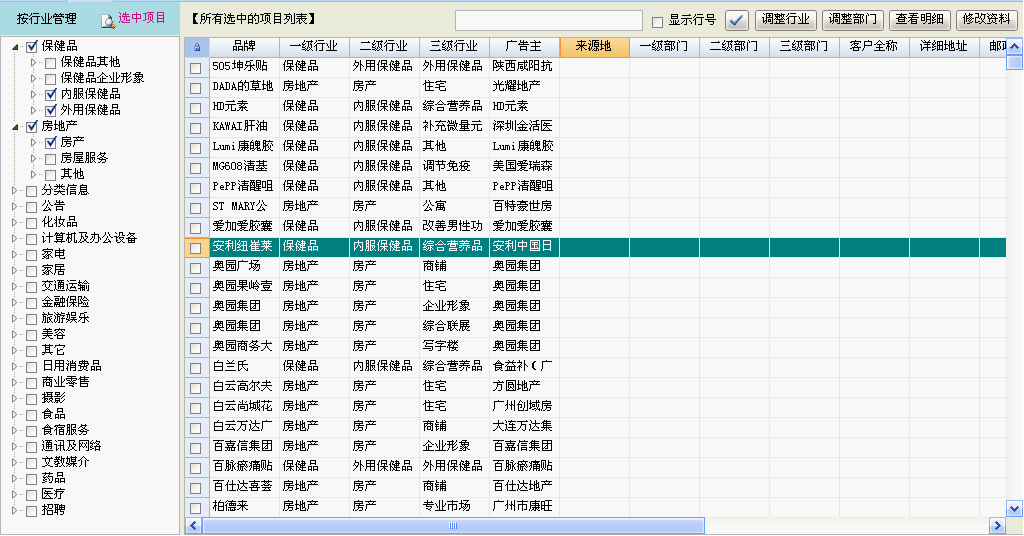Select the 招聘 tree item
This screenshot has height=536, width=1024.
coord(54,511)
